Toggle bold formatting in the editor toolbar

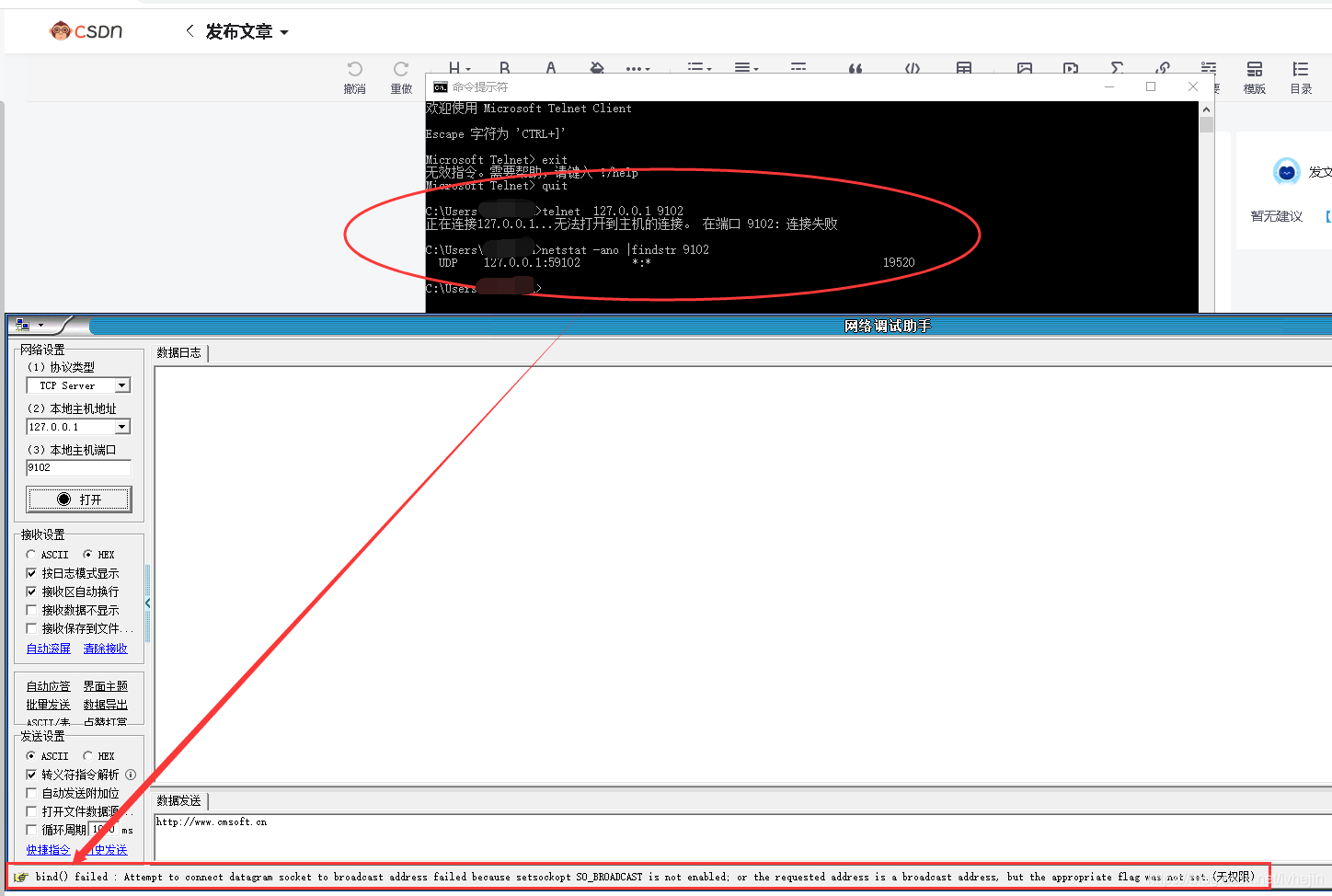click(x=504, y=68)
